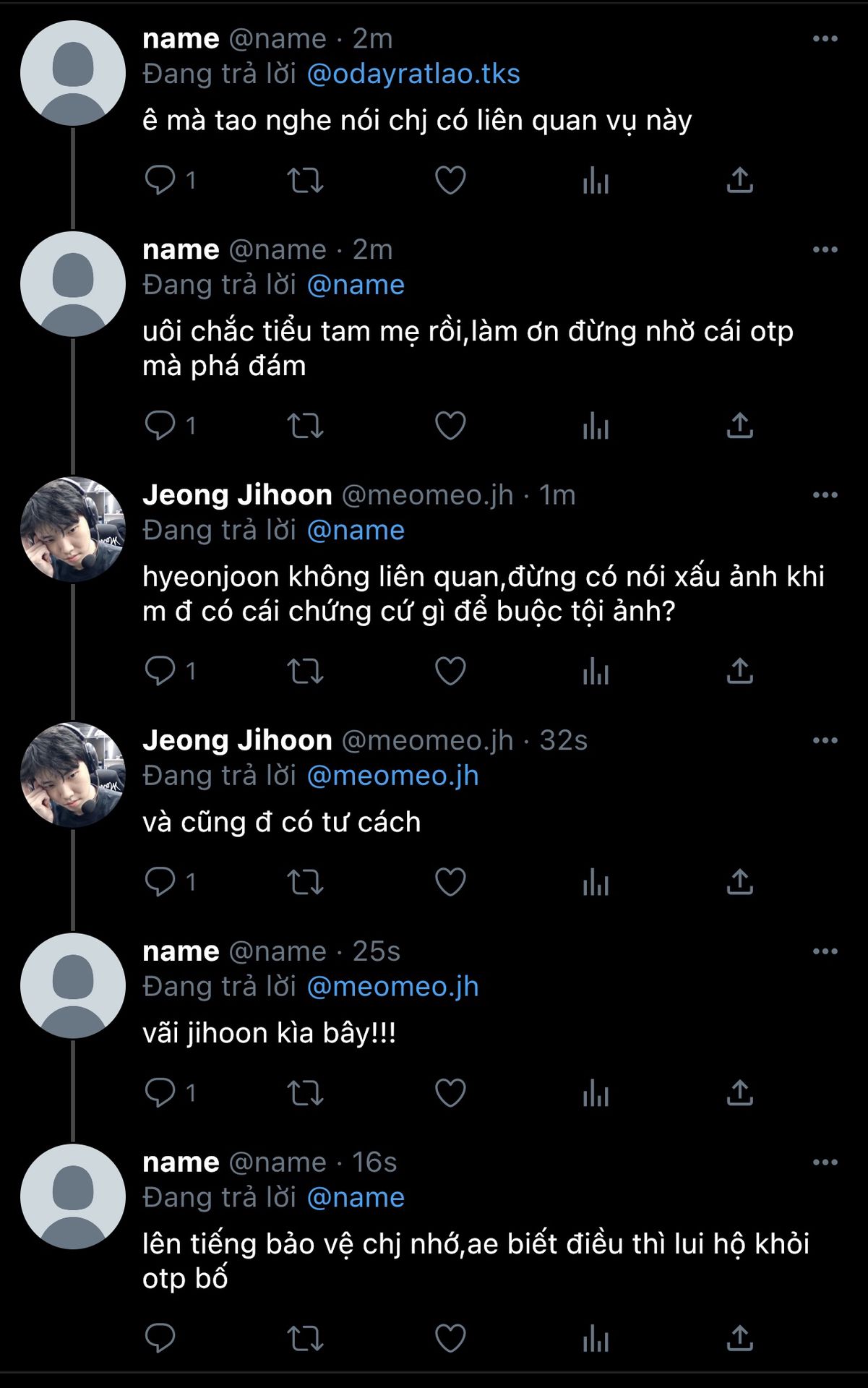Click the default avatar on the first tweet
Image resolution: width=868 pixels, height=1388 pixels.
click(73, 73)
